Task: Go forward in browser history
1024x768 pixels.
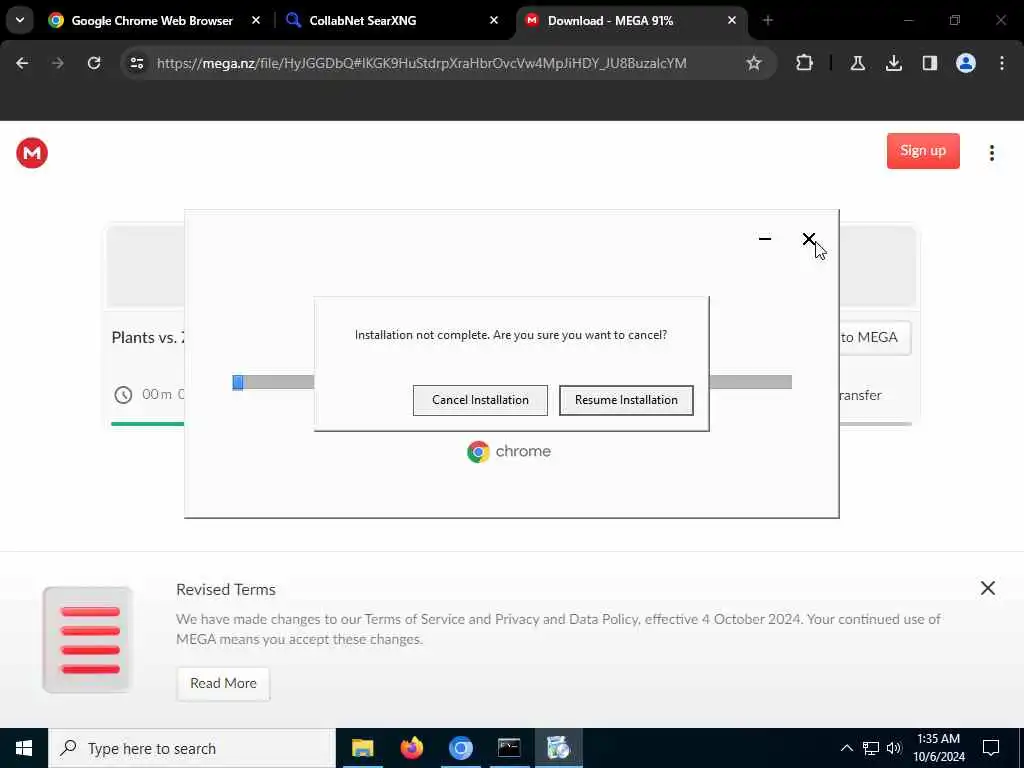Action: (58, 63)
